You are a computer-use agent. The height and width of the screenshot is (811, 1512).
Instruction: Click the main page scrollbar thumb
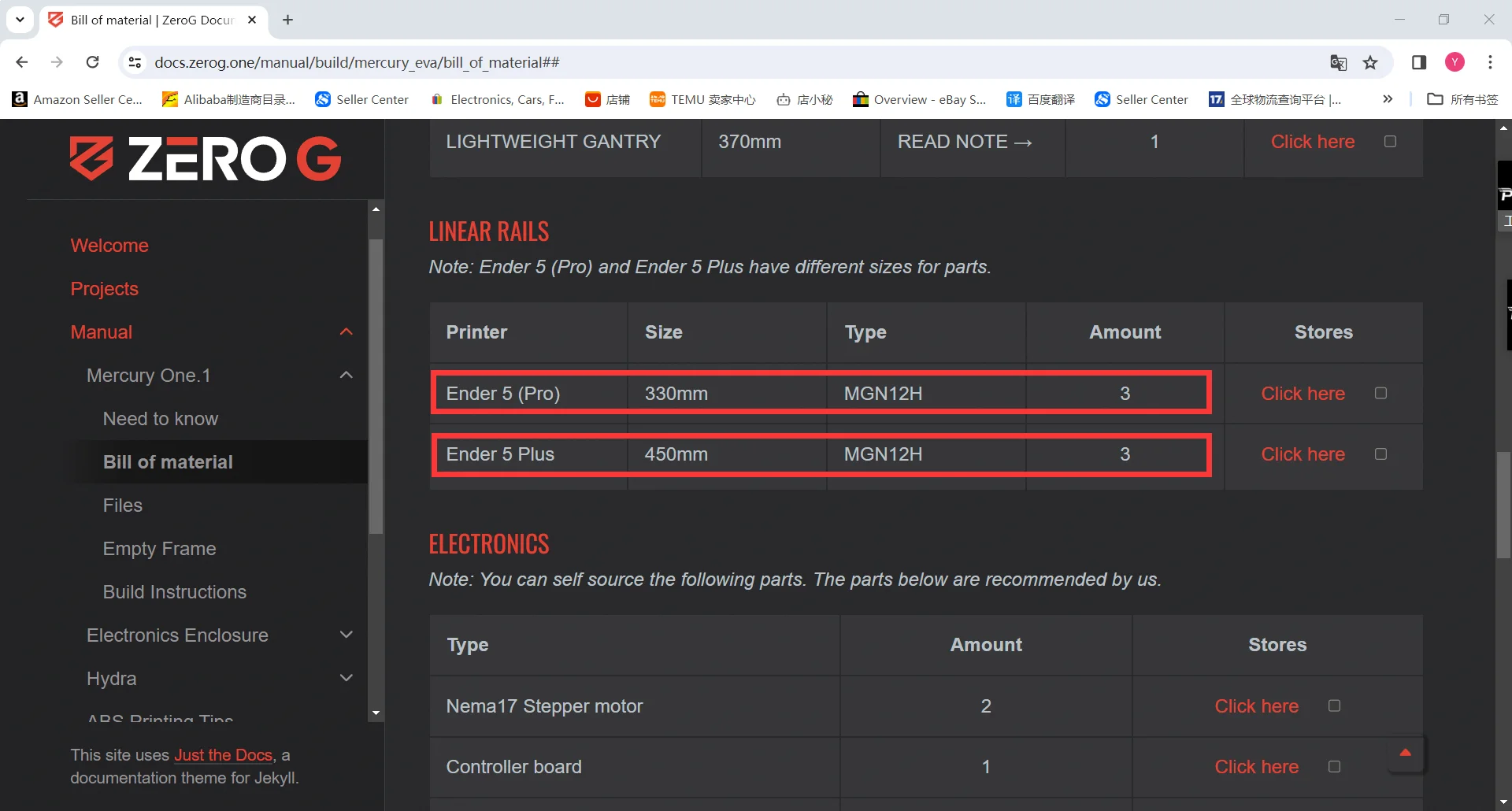pyautogui.click(x=1504, y=505)
